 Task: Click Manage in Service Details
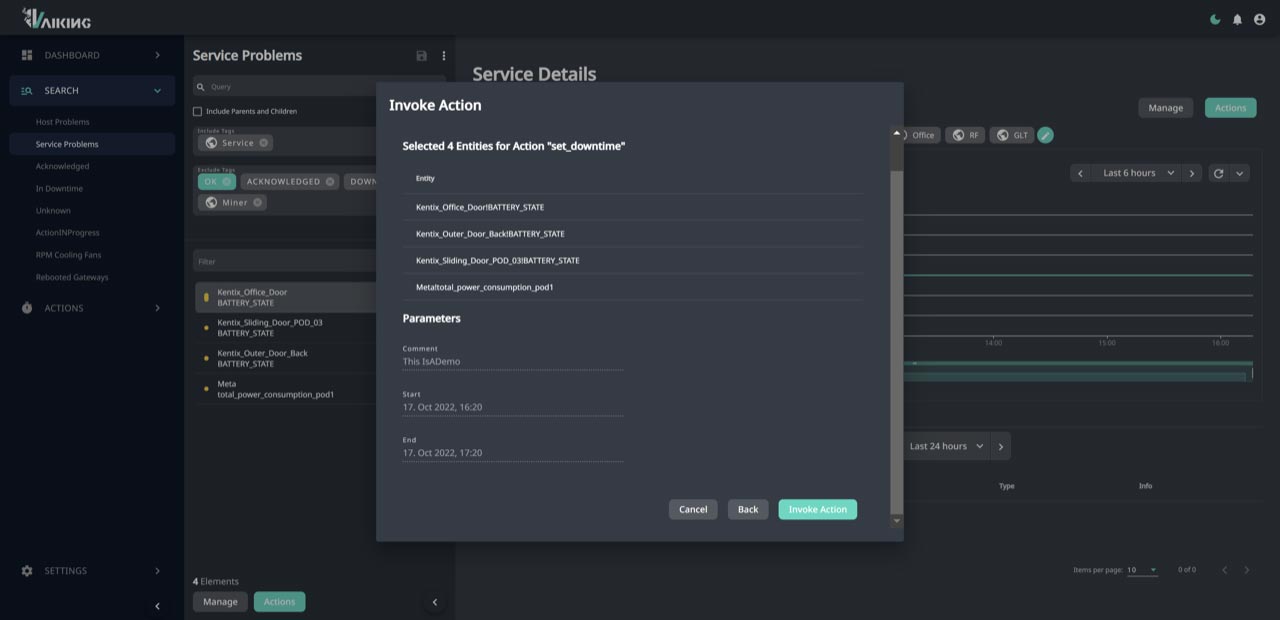click(1165, 108)
